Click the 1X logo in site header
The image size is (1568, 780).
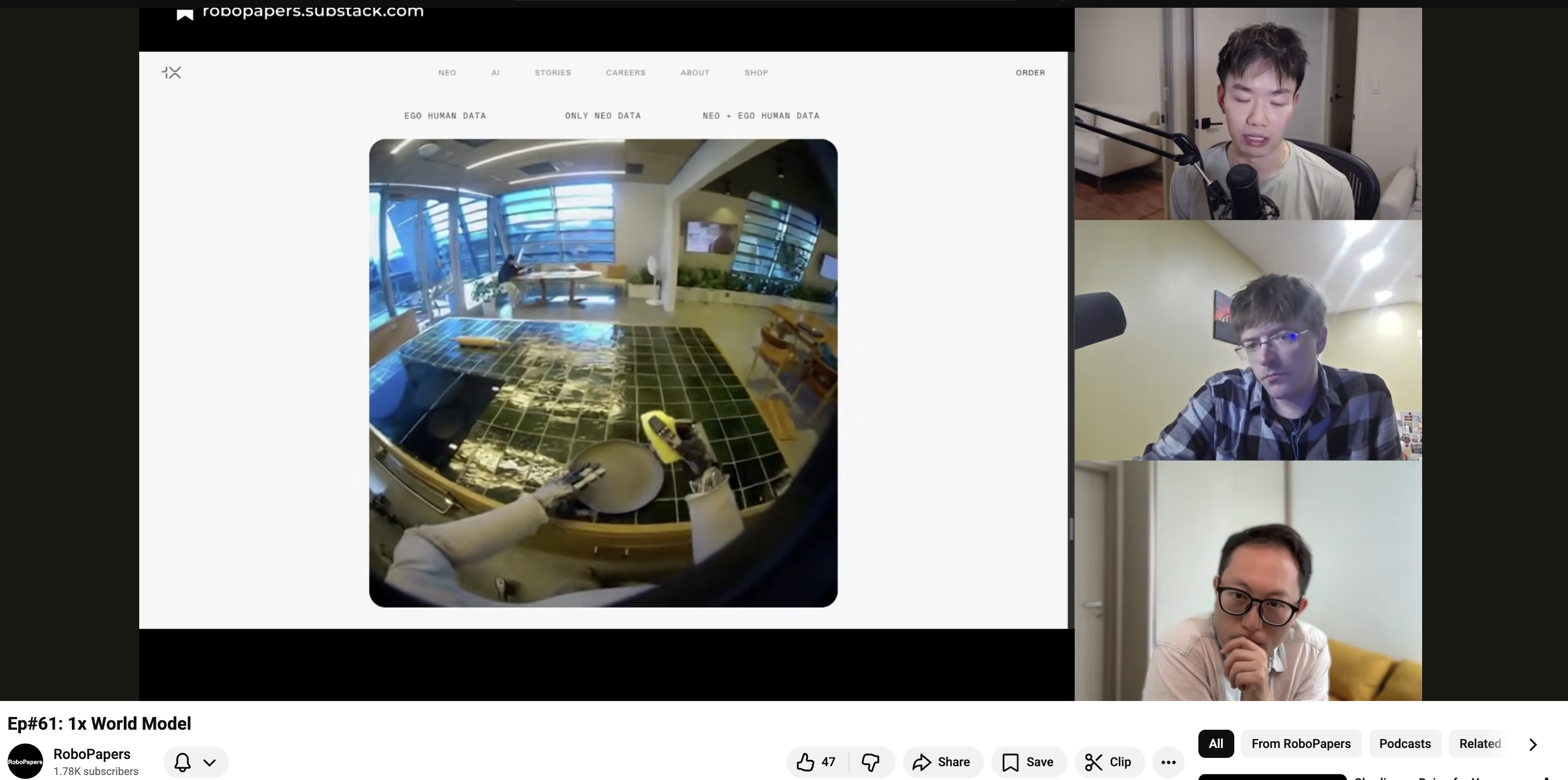(172, 72)
